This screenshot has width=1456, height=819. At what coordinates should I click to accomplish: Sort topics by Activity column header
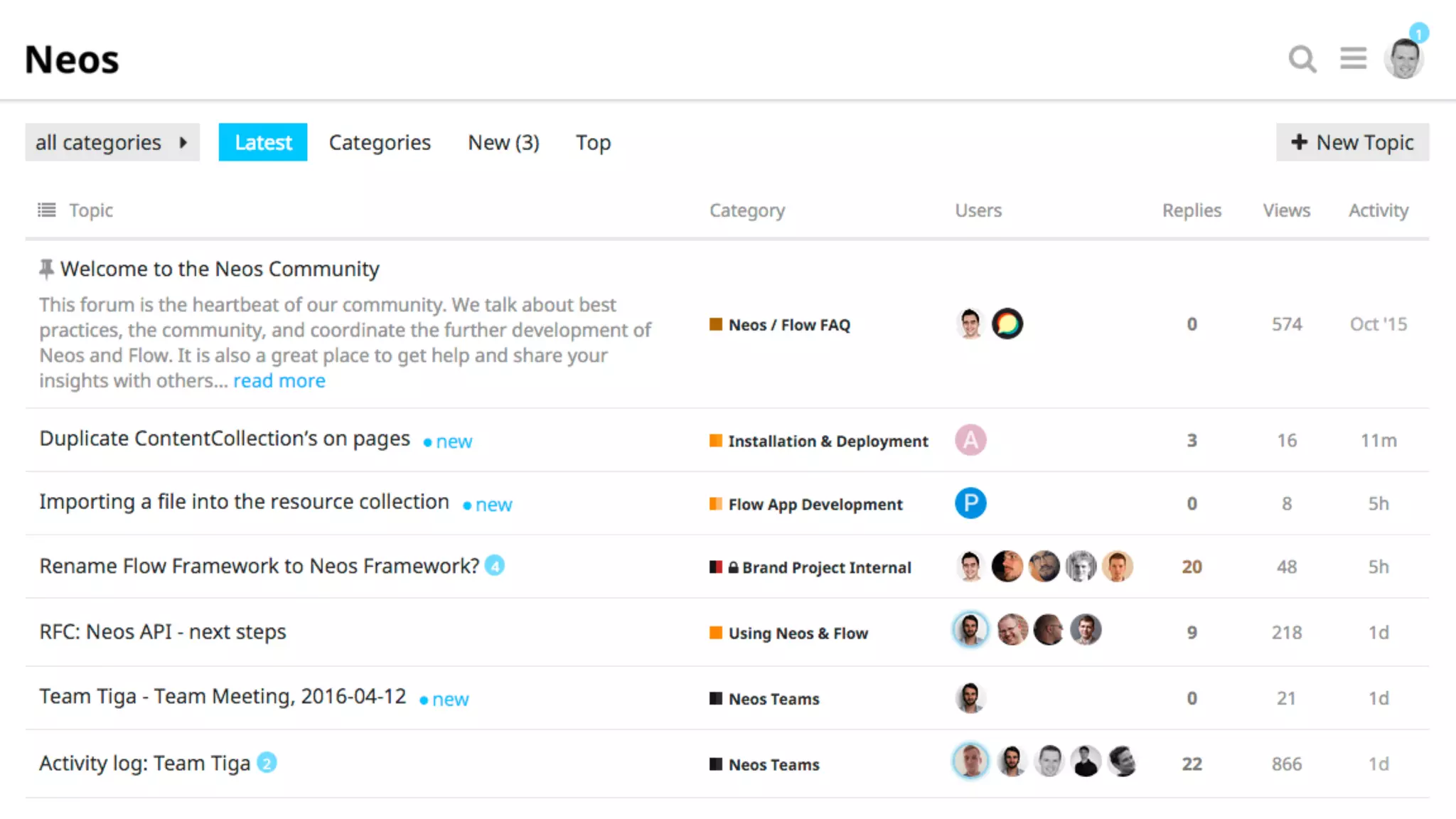coord(1378,210)
